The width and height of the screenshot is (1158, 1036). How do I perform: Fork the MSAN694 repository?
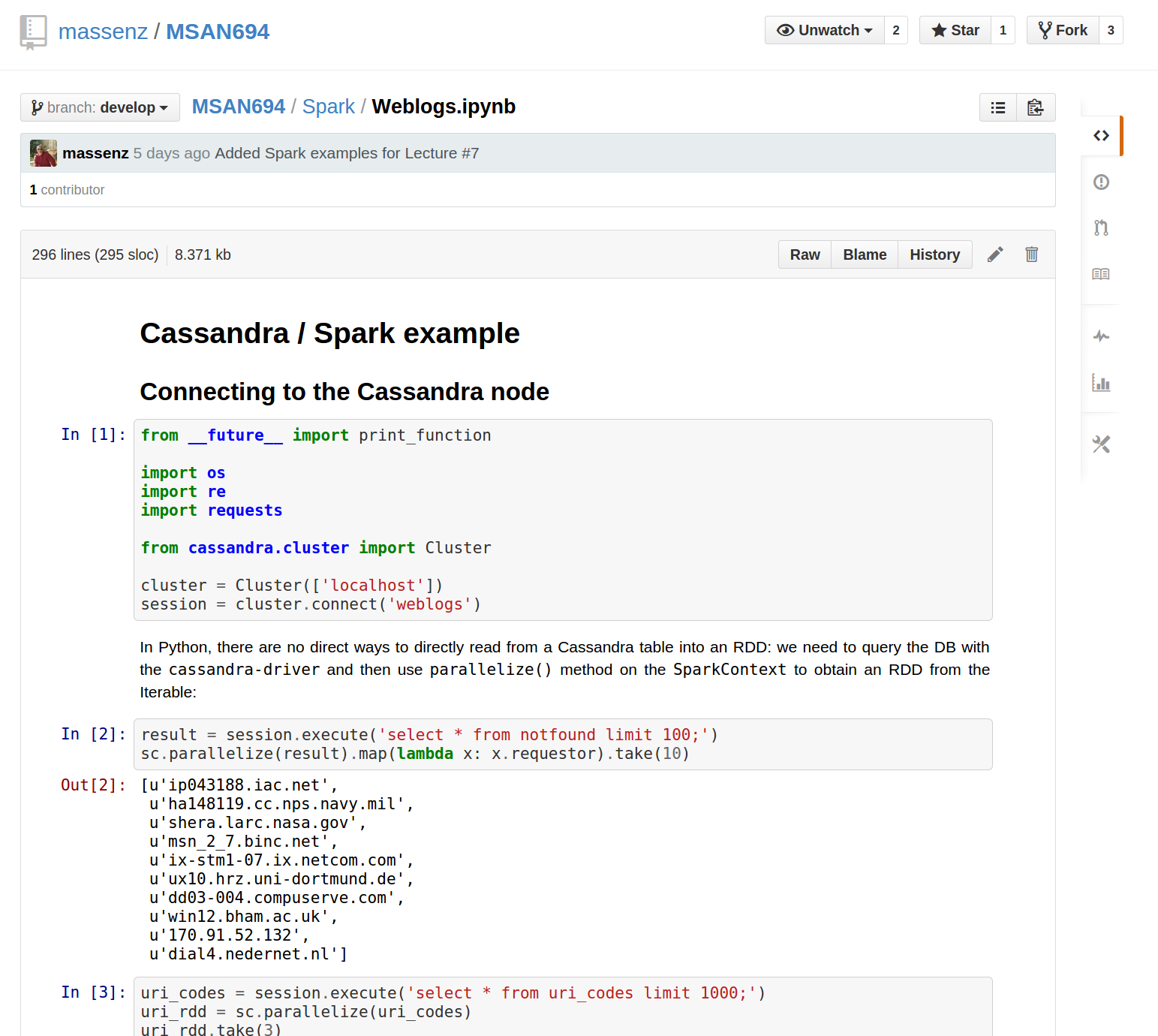tap(1063, 30)
